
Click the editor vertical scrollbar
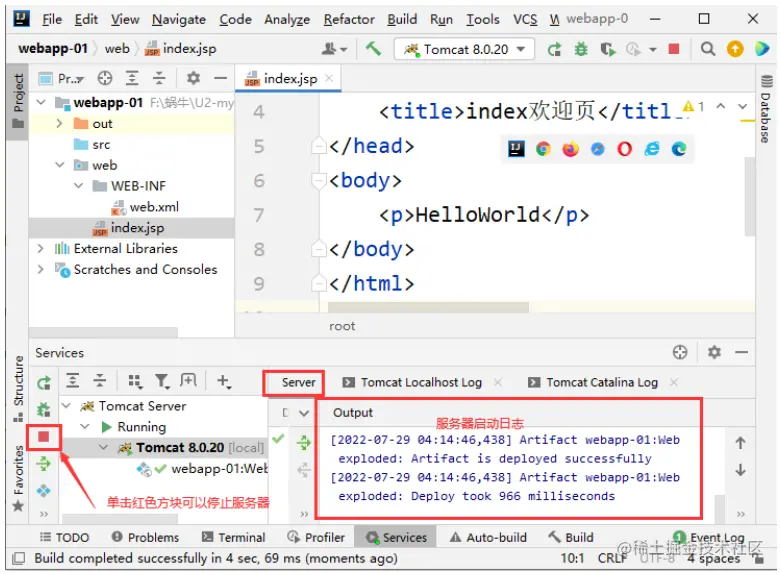coord(749,196)
